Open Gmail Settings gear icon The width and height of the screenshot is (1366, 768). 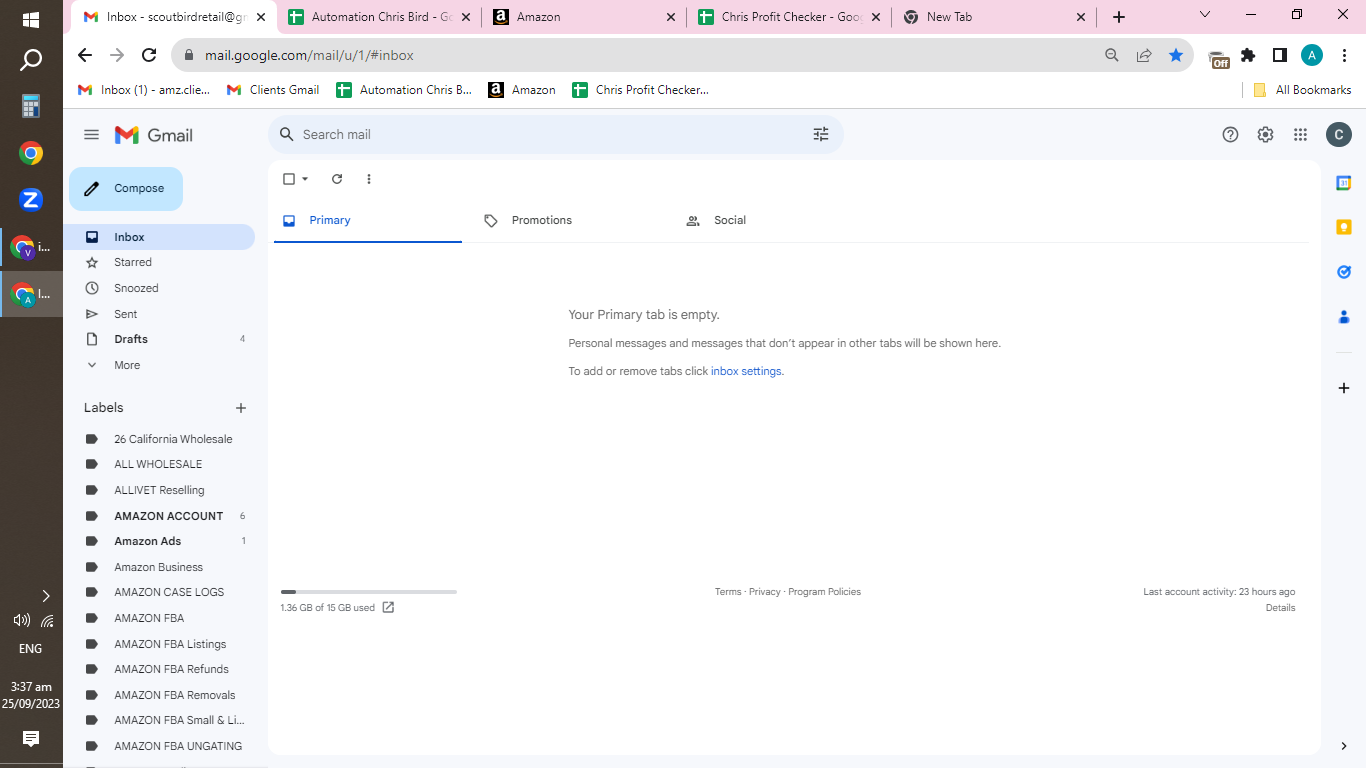pyautogui.click(x=1265, y=135)
